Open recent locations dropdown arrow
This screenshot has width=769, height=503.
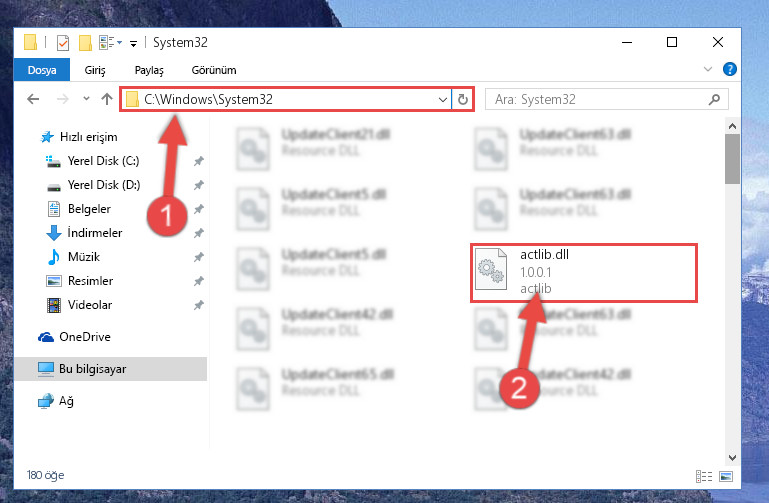pyautogui.click(x=86, y=99)
